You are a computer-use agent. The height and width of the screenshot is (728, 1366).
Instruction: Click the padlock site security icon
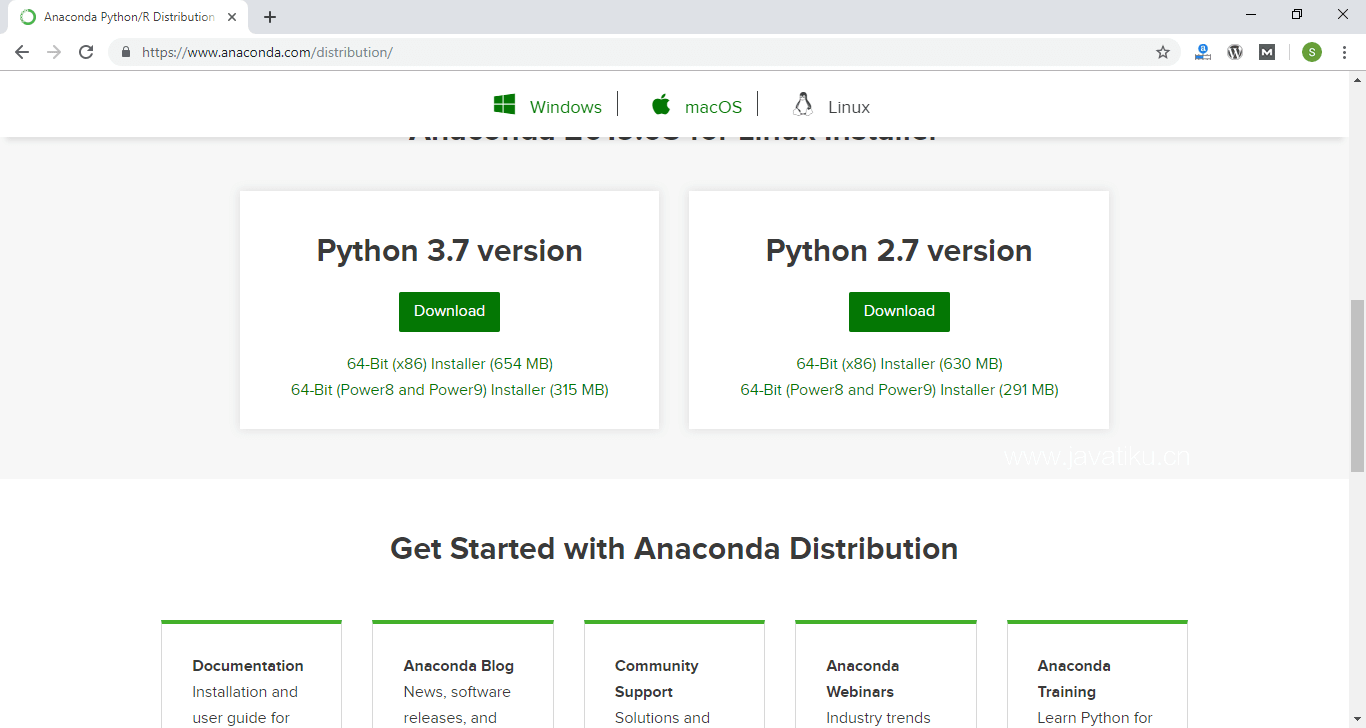126,52
